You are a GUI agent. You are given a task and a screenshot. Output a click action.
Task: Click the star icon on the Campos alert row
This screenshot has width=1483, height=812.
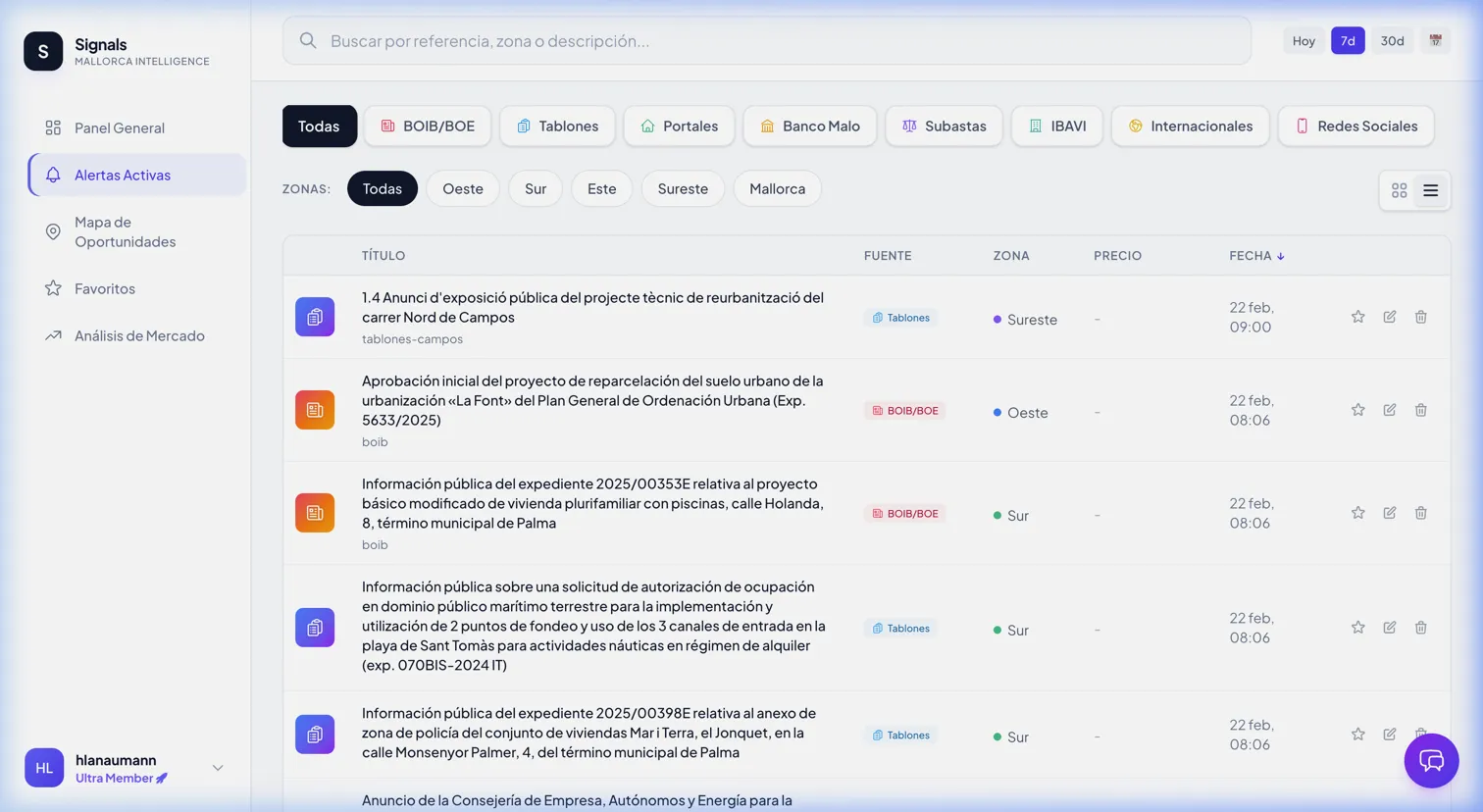[x=1357, y=317]
